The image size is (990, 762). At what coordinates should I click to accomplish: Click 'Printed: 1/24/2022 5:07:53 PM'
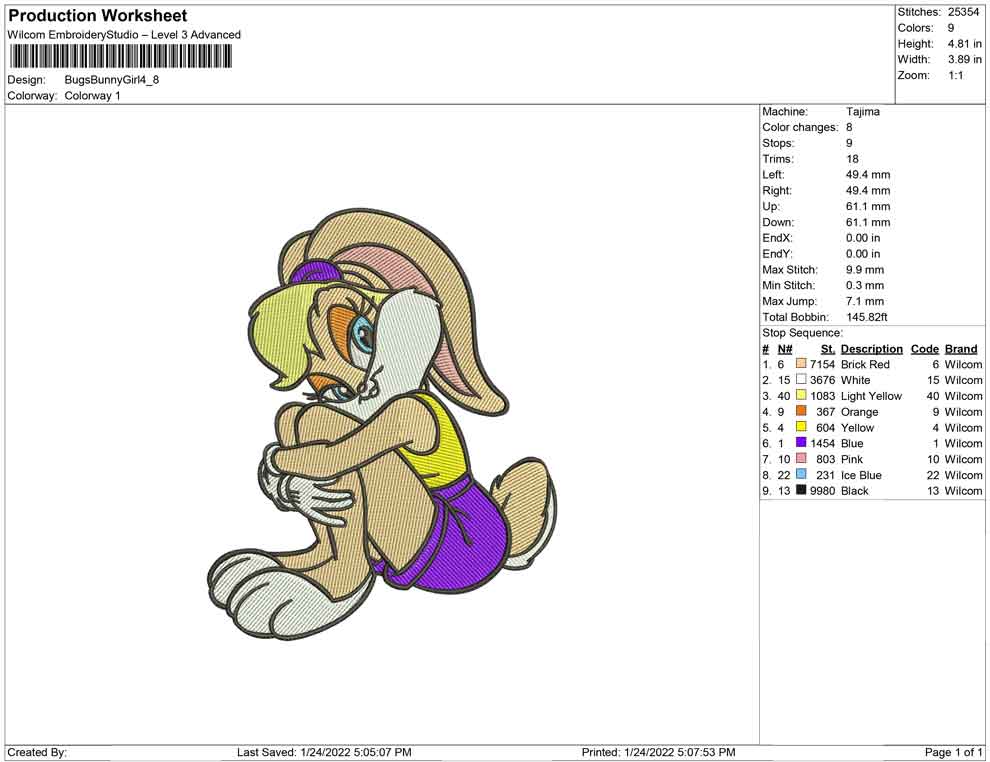click(658, 752)
